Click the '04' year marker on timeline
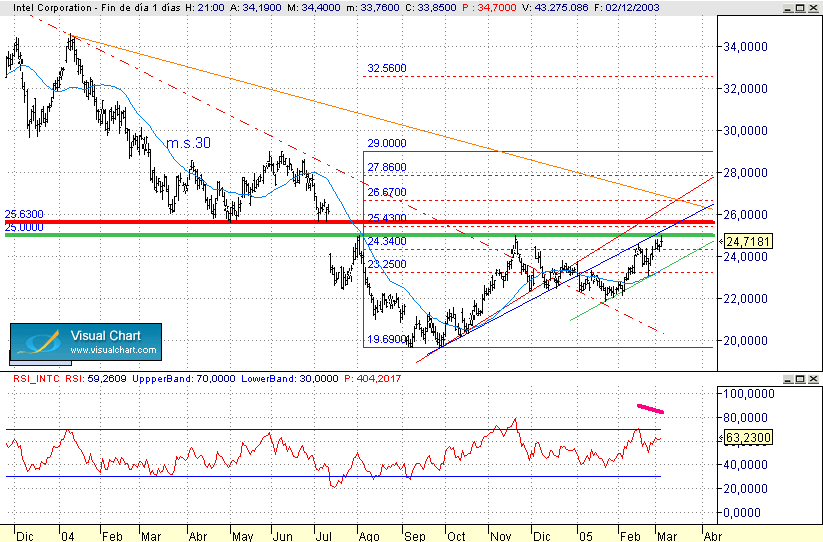 pos(68,536)
